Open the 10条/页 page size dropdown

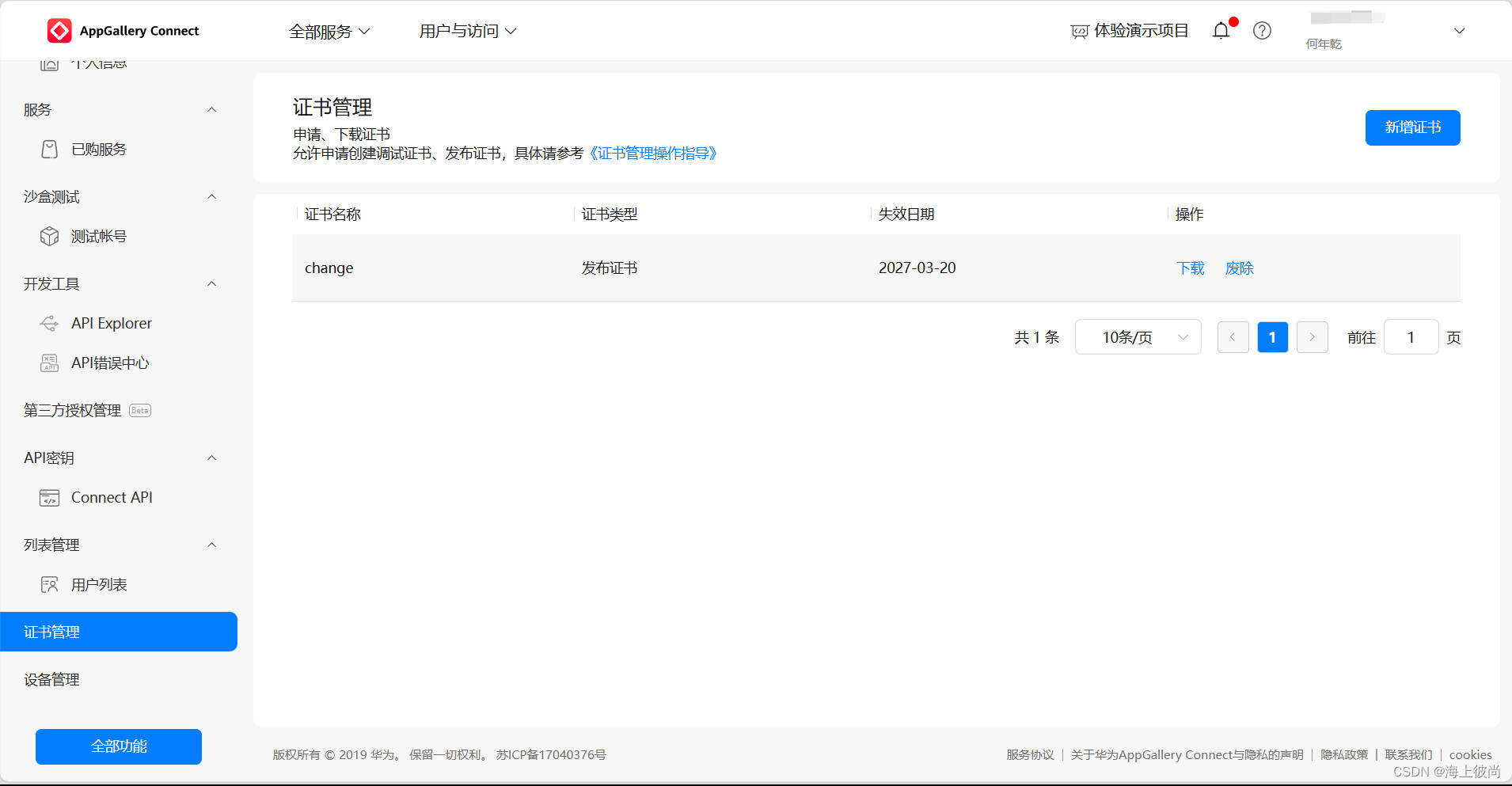point(1138,337)
